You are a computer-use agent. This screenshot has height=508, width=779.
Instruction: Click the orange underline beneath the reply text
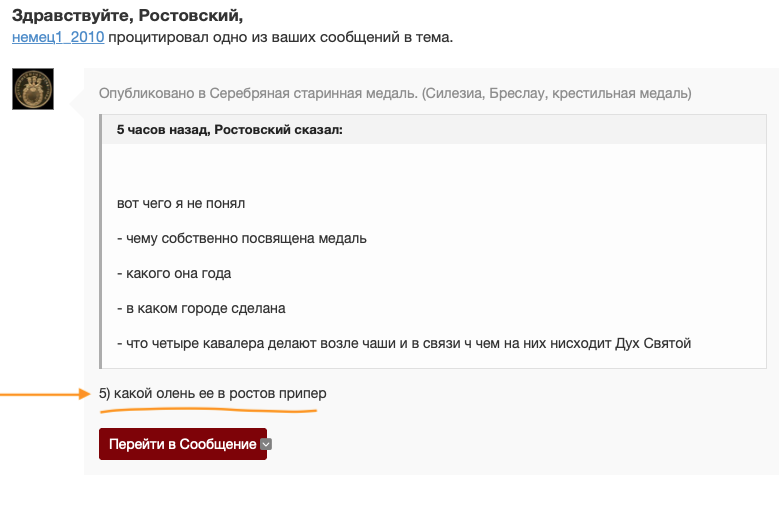[208, 410]
